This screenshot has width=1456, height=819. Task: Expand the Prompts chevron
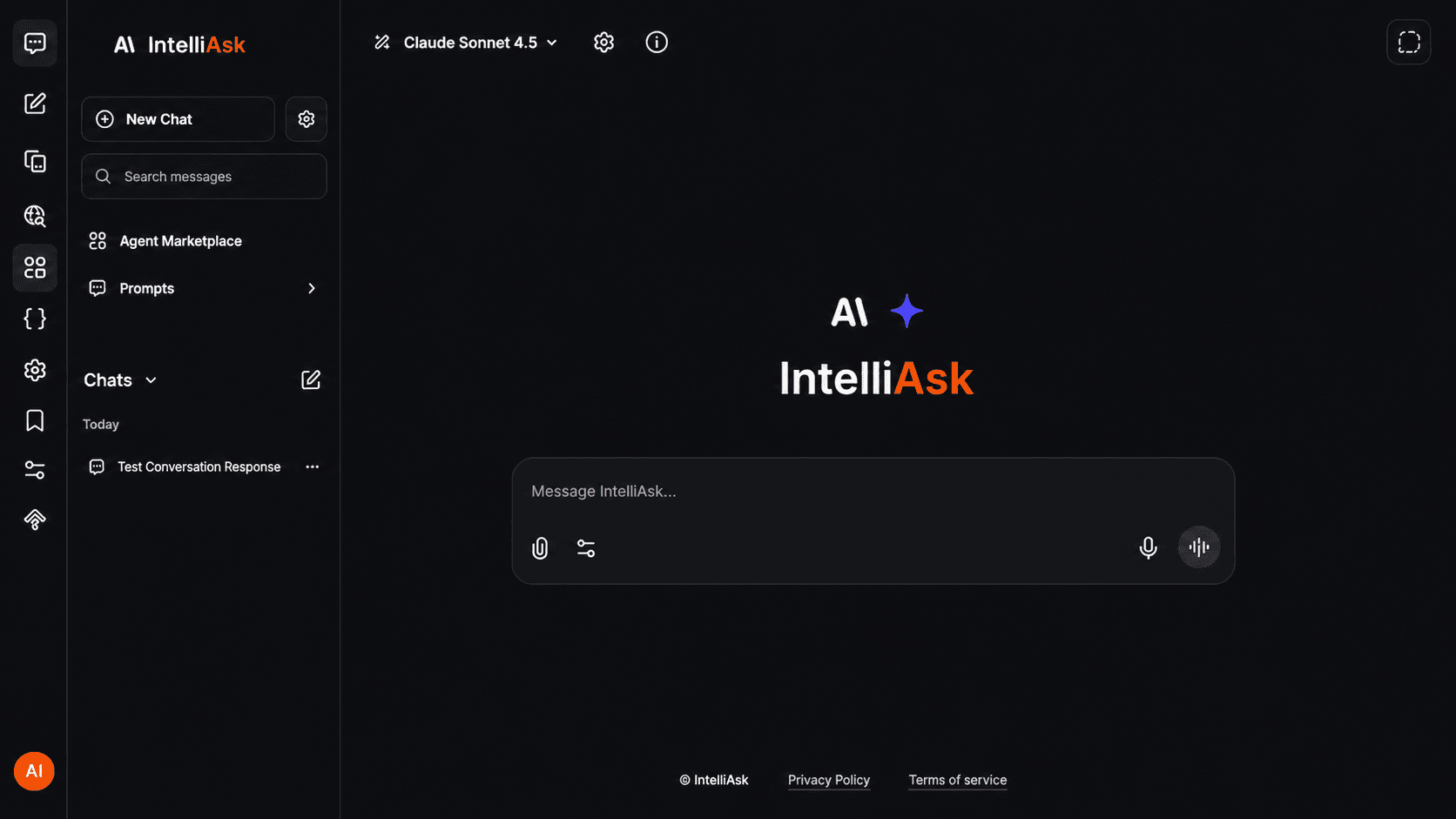pos(312,289)
